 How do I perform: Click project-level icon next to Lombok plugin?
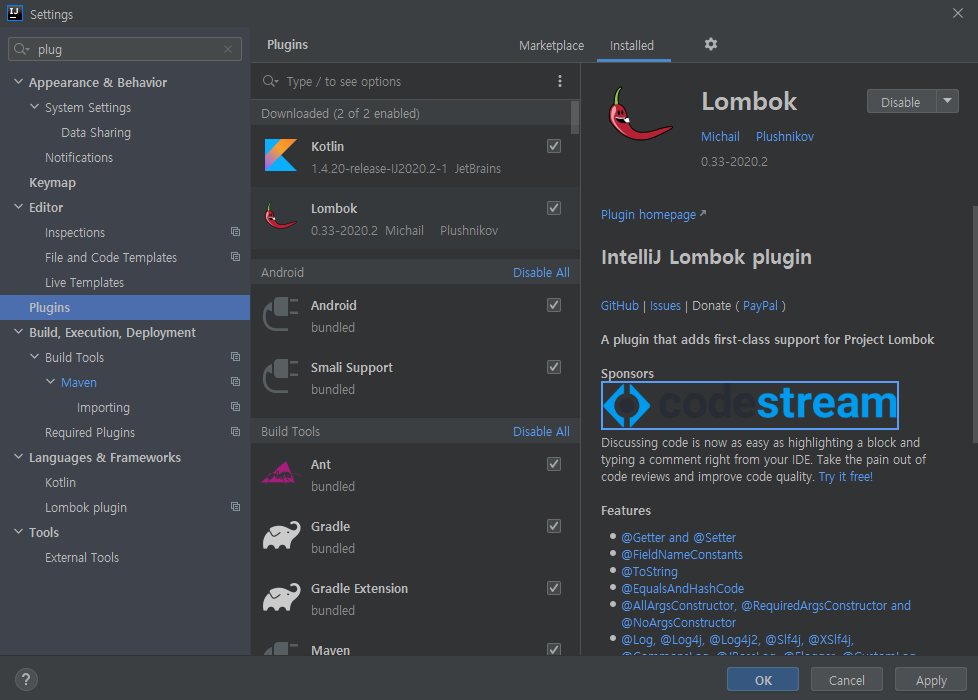[x=235, y=507]
